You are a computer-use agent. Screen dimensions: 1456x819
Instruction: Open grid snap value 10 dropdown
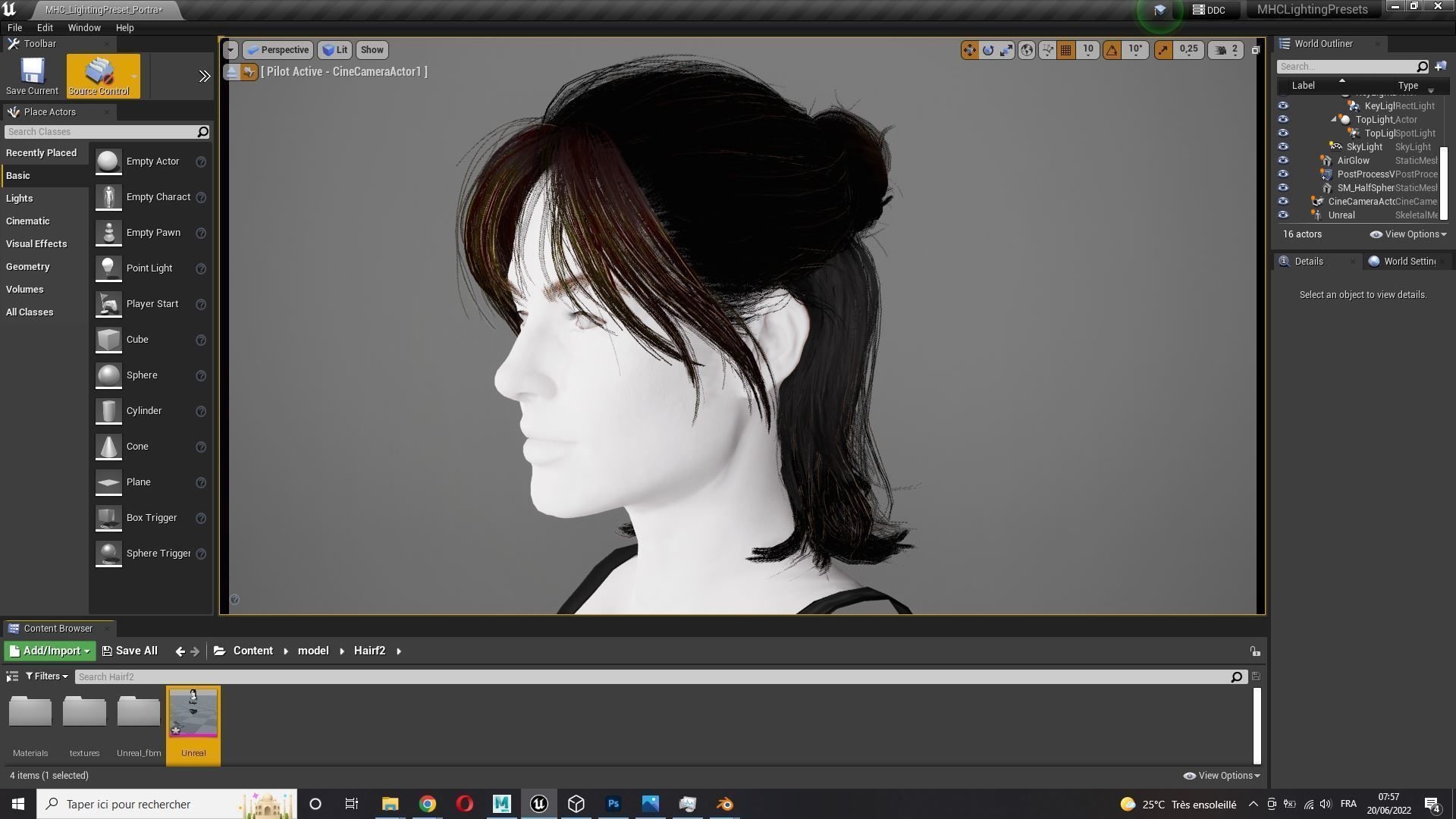1087,50
